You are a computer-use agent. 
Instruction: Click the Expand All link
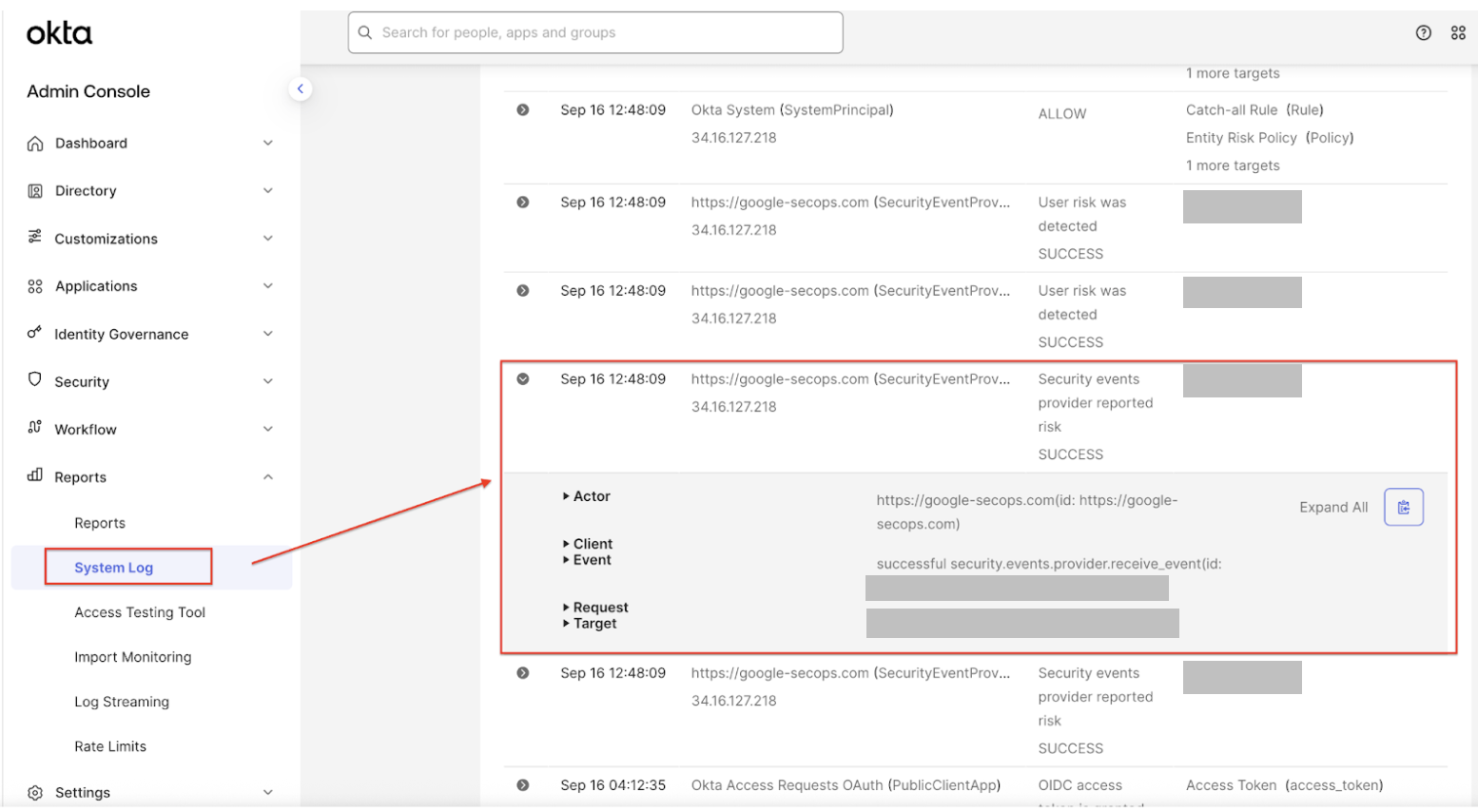(x=1333, y=507)
